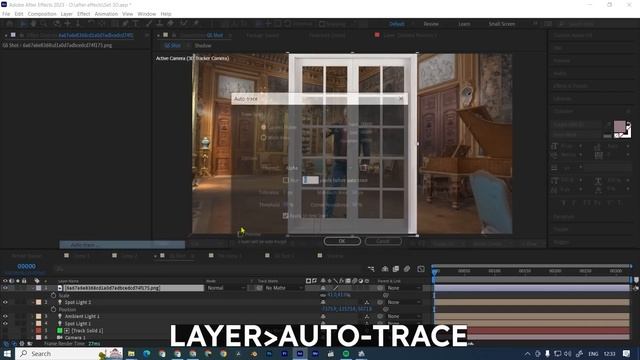Image resolution: width=640 pixels, height=360 pixels.
Task: Click the Composition mini-flowchart icon
Action: [x=371, y=269]
